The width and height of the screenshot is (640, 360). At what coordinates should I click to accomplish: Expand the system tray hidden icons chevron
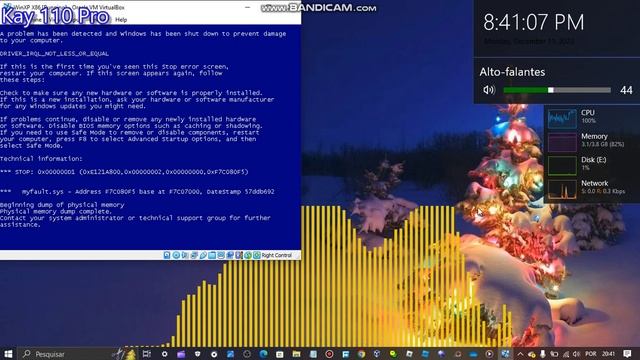click(520, 354)
